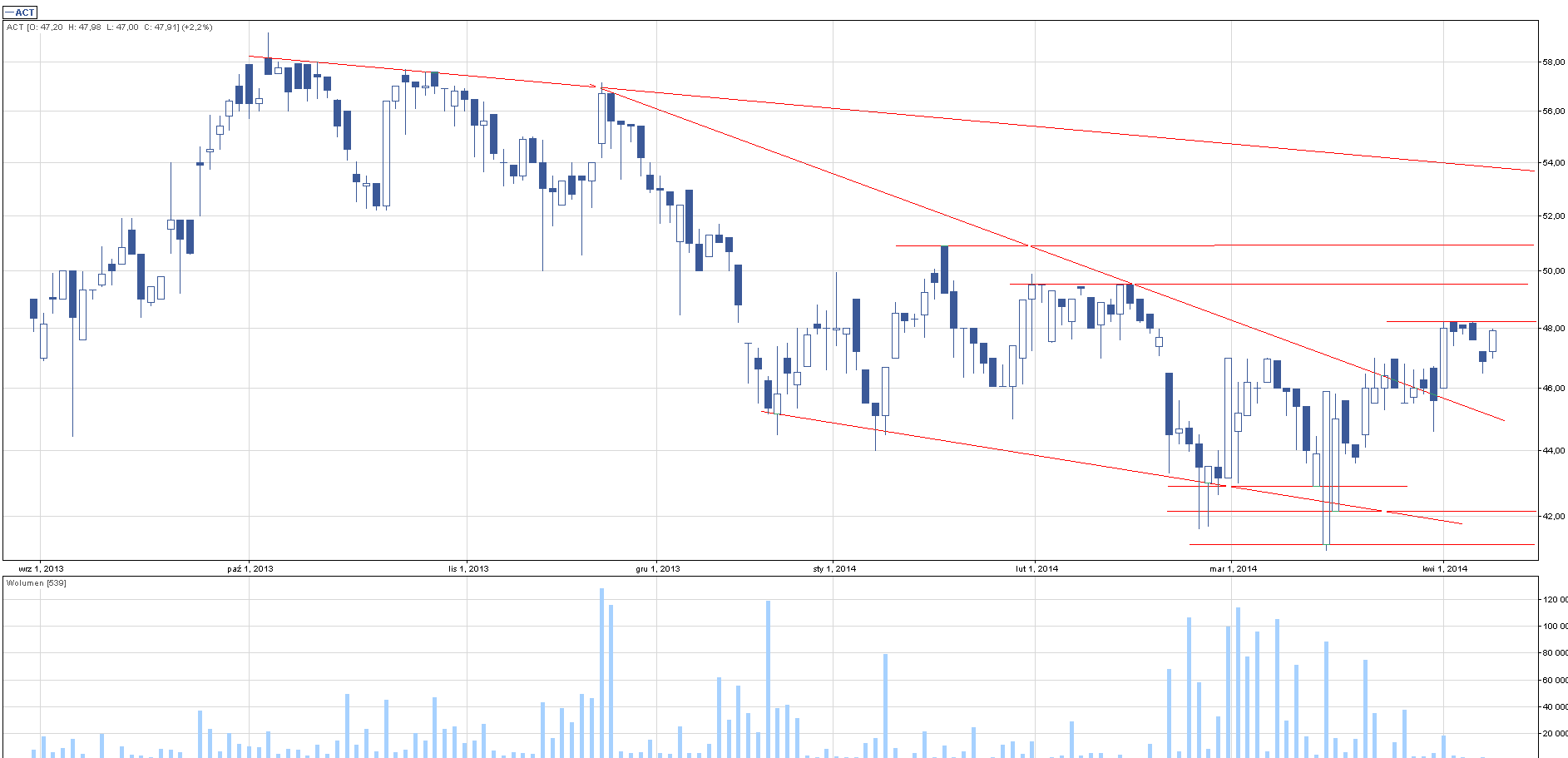Click the 46,00 price axis label
The width and height of the screenshot is (1568, 758).
coord(1553,389)
